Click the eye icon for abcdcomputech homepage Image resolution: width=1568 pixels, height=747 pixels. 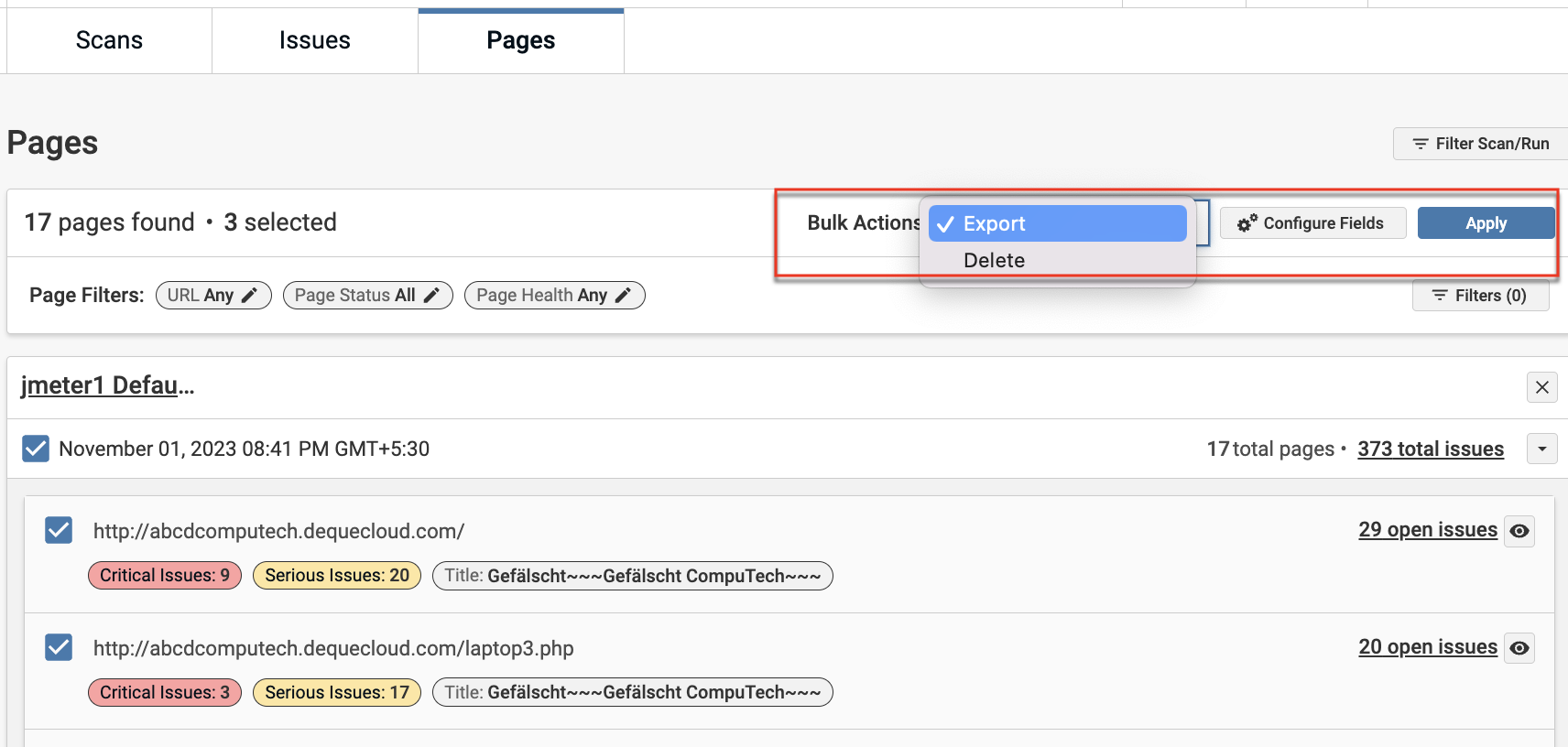(1519, 531)
